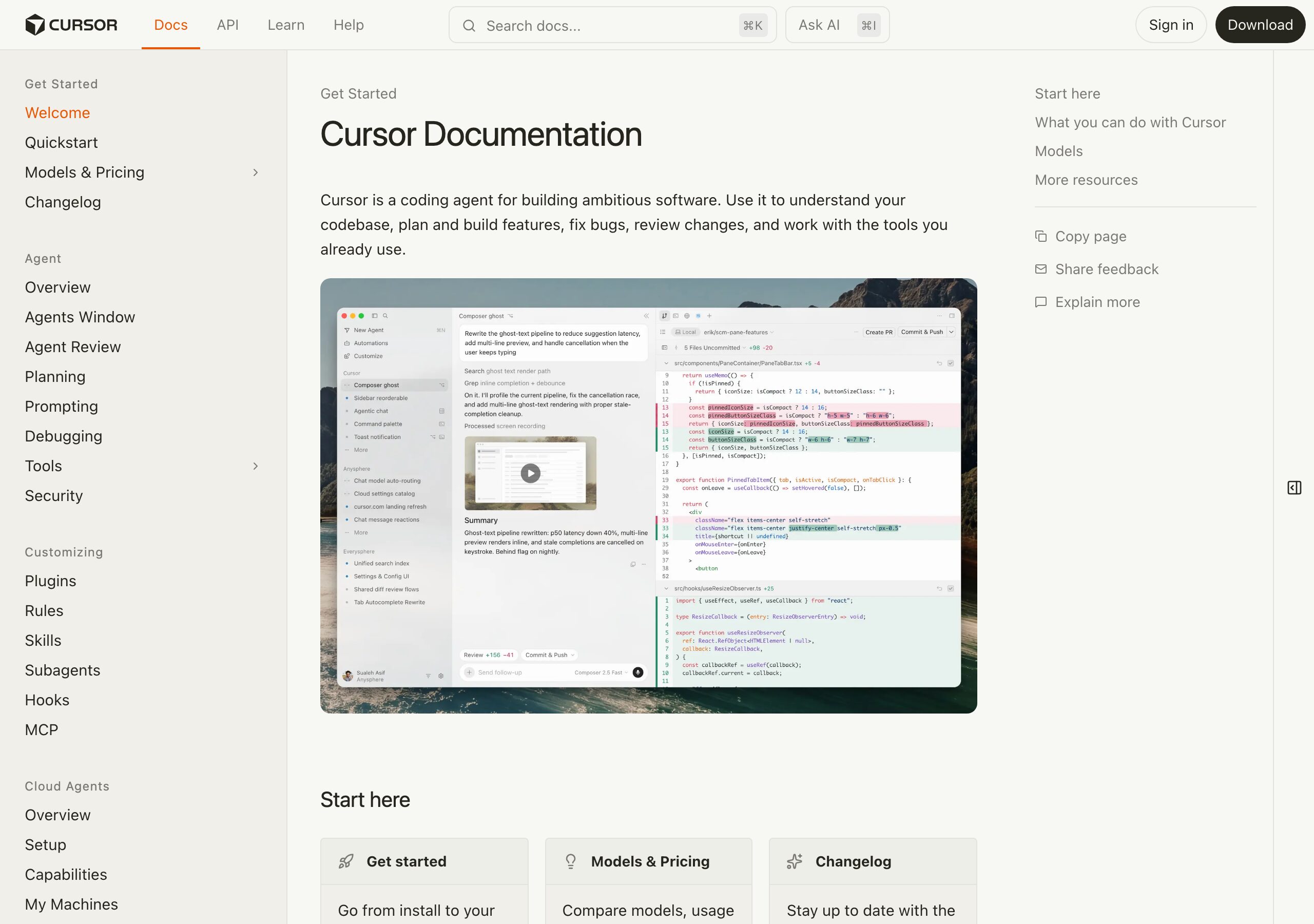This screenshot has height=924, width=1314.
Task: Click the Share feedback envelope icon
Action: (1041, 269)
